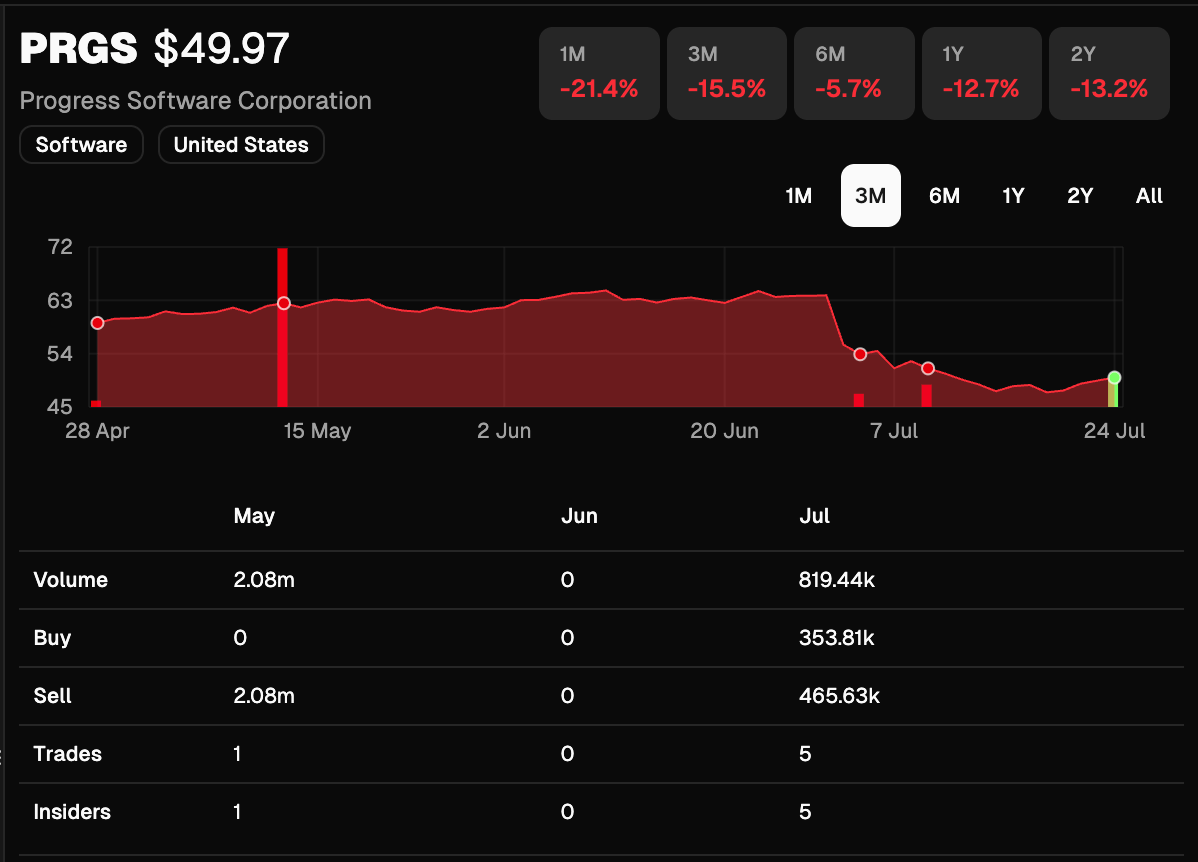Click the red trade marker just after 7 Jul

coord(928,368)
